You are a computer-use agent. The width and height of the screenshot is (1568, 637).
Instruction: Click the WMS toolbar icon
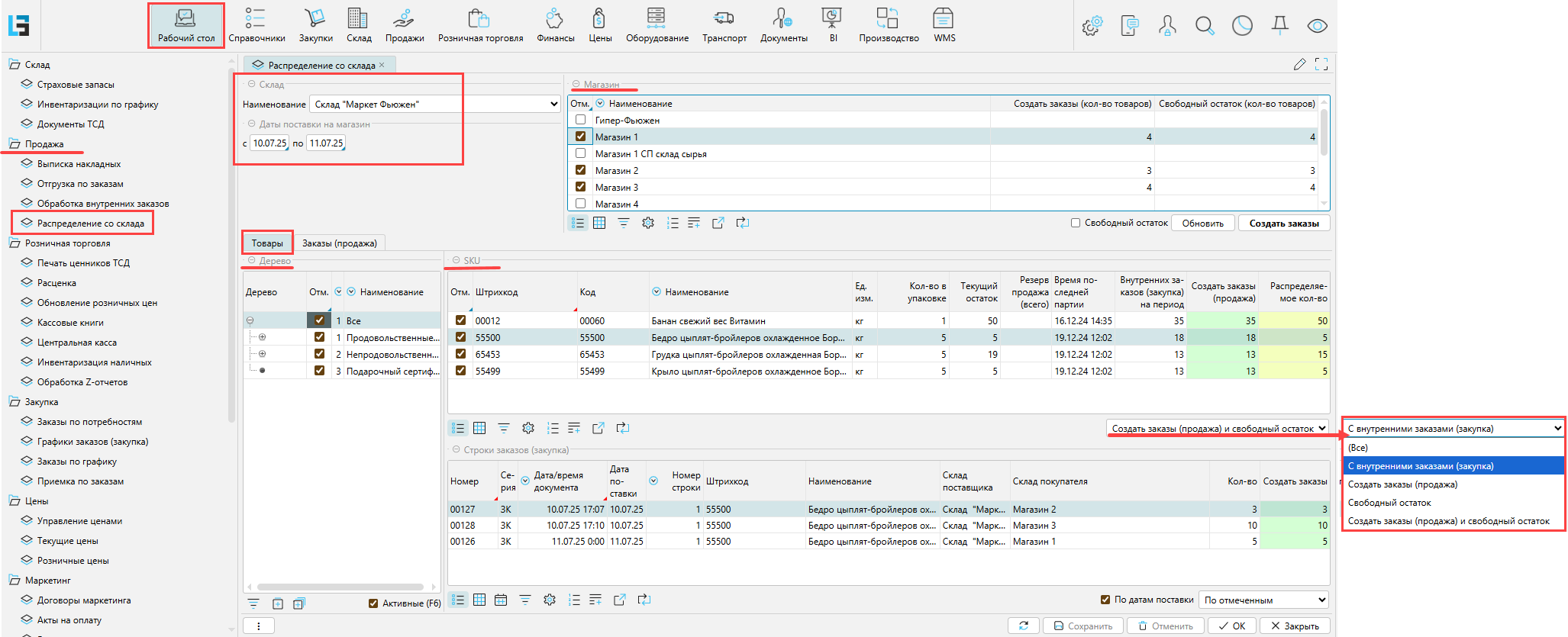pyautogui.click(x=944, y=18)
